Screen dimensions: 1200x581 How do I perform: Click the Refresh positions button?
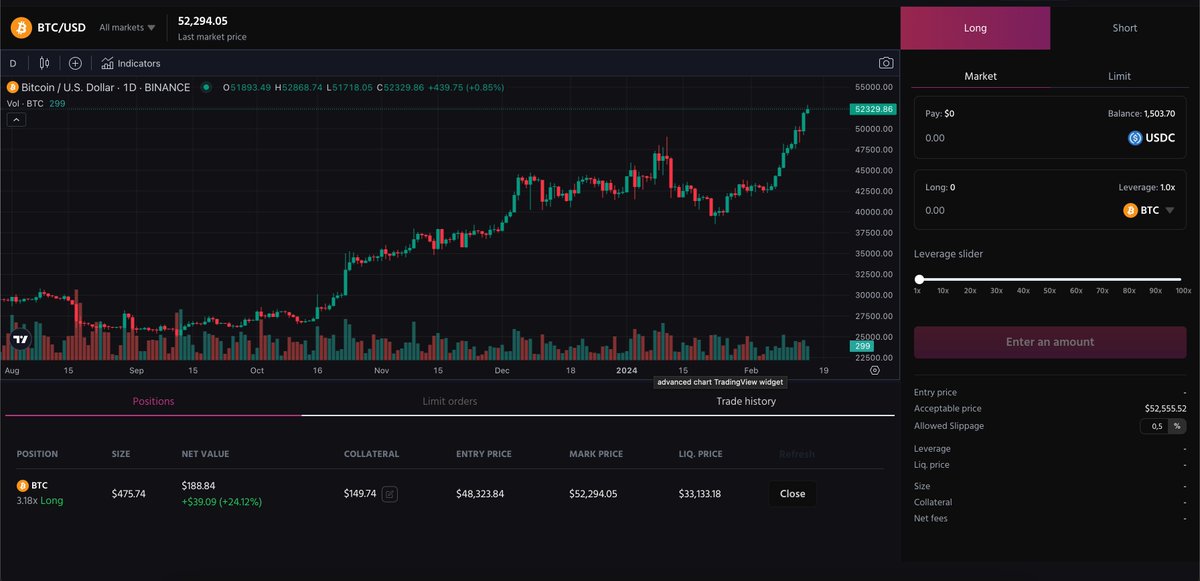797,454
